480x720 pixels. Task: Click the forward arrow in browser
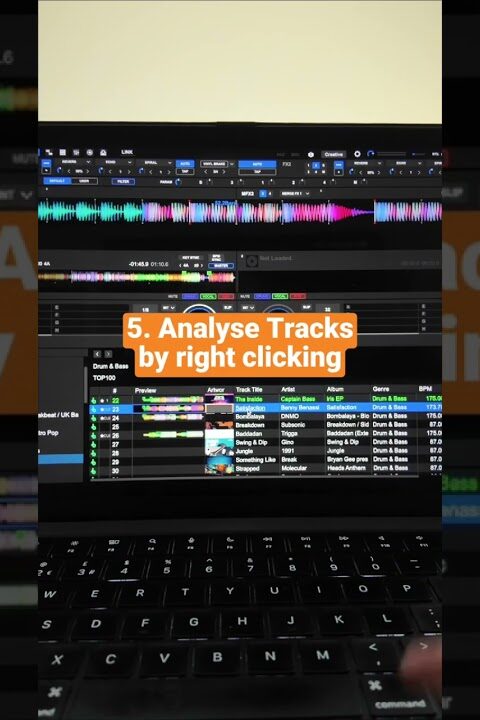[108, 354]
